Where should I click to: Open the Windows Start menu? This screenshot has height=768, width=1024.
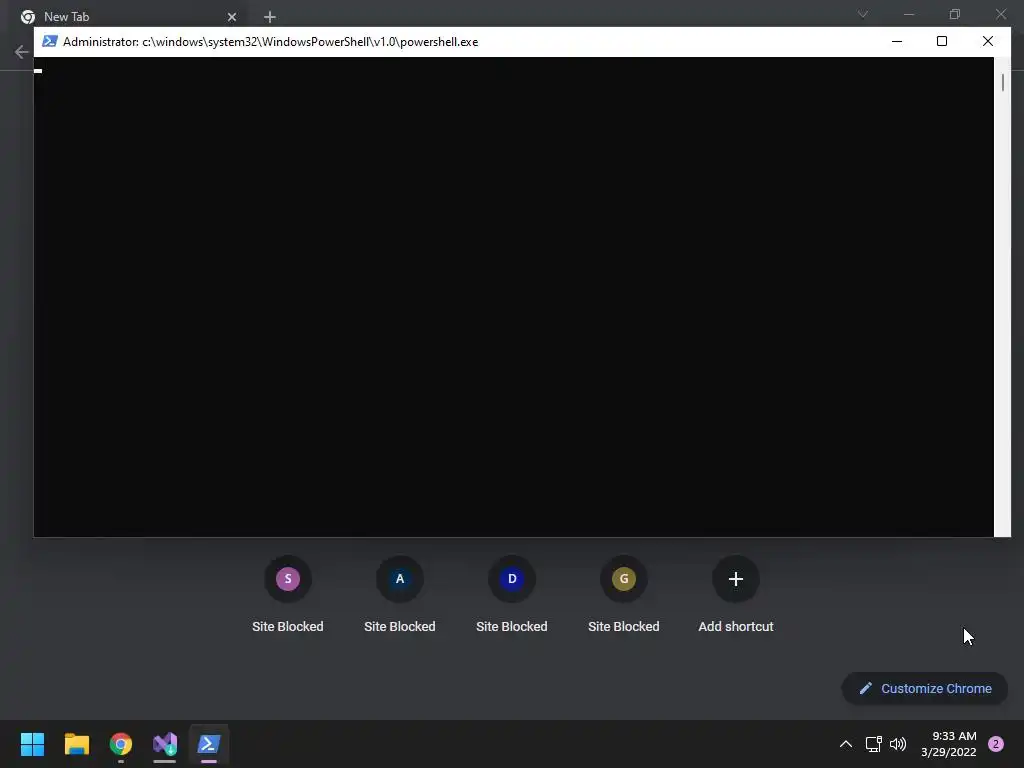click(x=32, y=743)
